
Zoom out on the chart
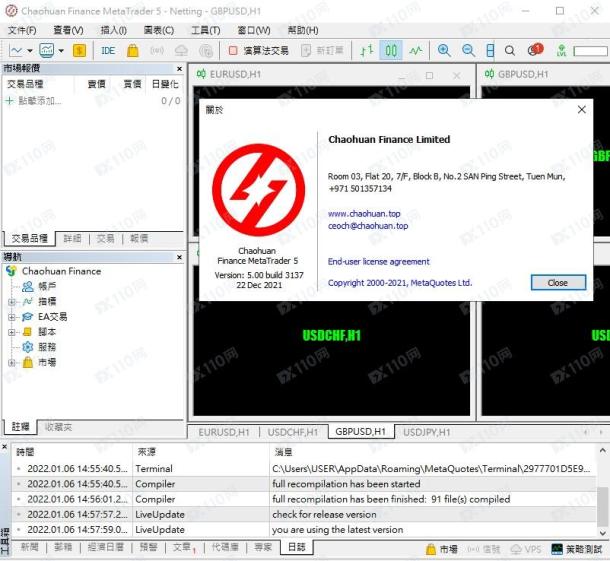point(468,51)
